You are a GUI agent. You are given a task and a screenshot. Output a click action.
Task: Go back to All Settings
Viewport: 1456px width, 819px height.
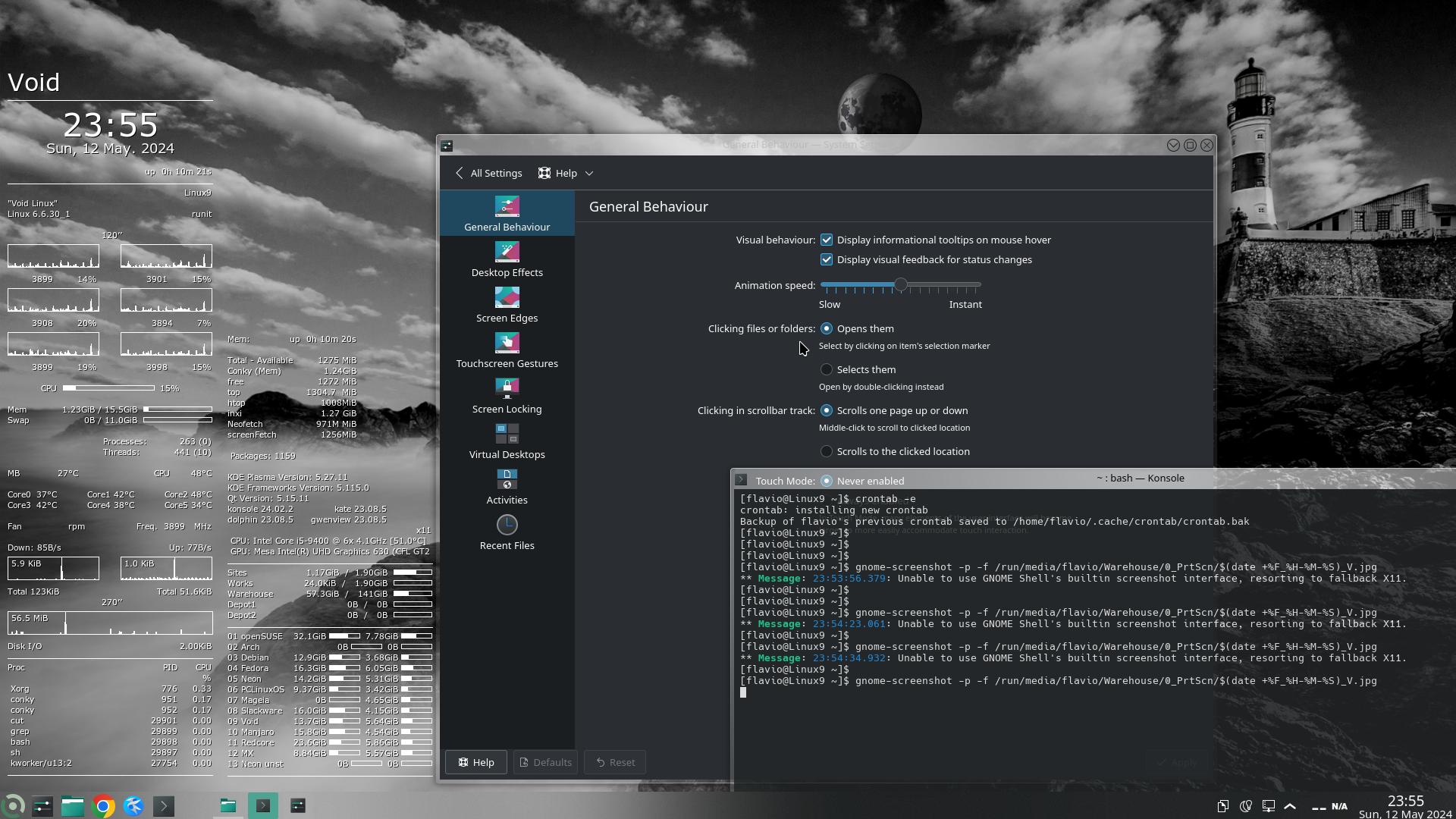(488, 173)
